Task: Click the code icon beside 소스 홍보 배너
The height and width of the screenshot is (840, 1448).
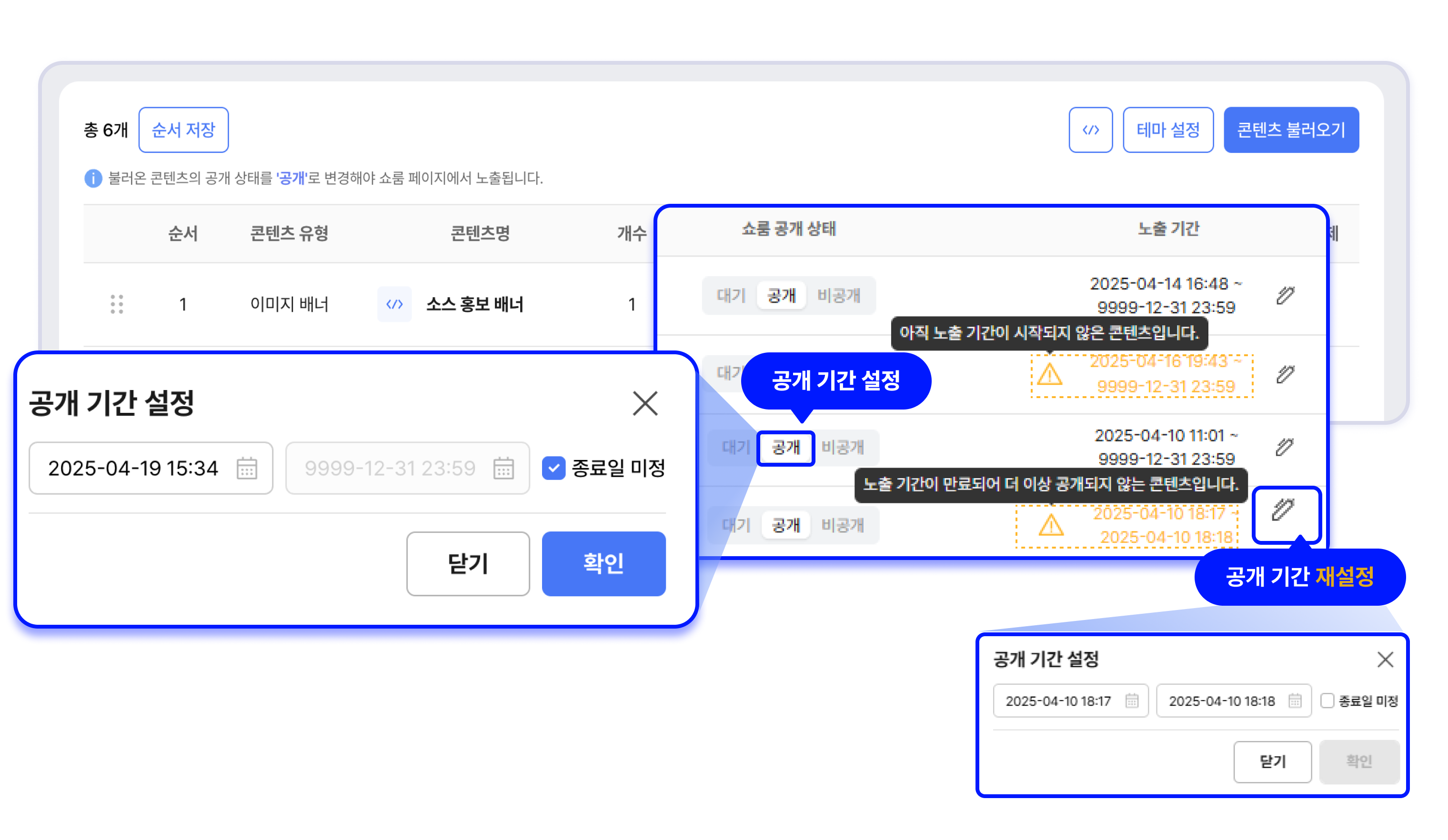Action: (x=394, y=304)
